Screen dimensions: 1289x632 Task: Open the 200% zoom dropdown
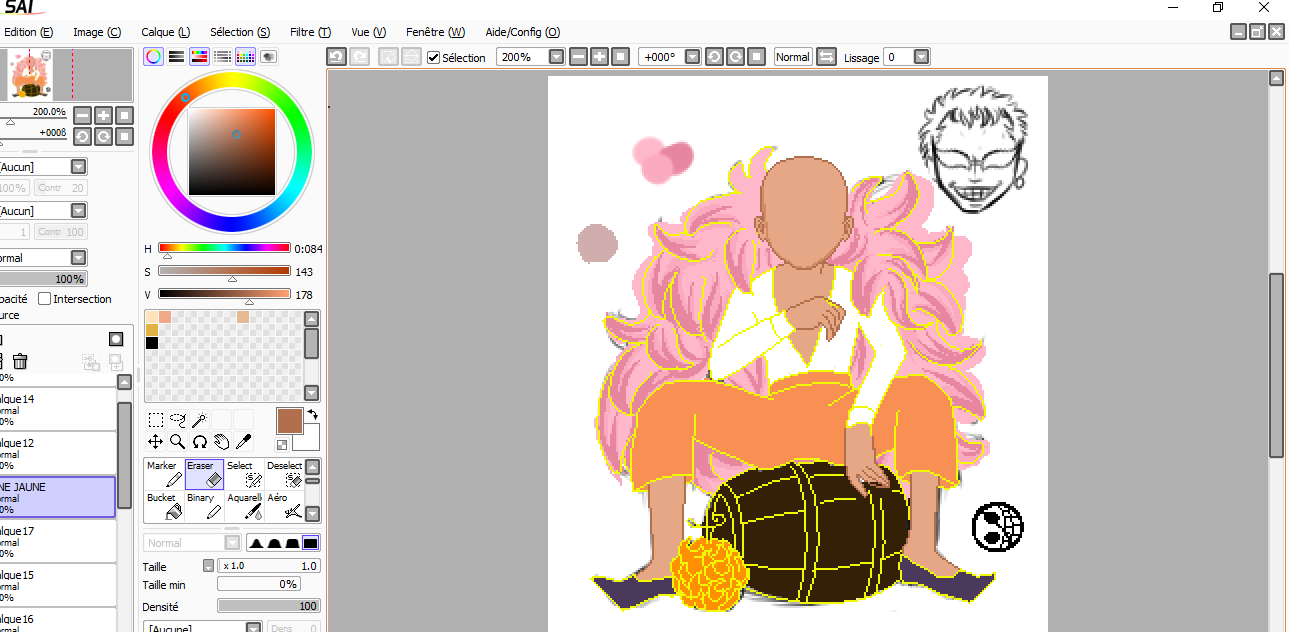pyautogui.click(x=557, y=57)
